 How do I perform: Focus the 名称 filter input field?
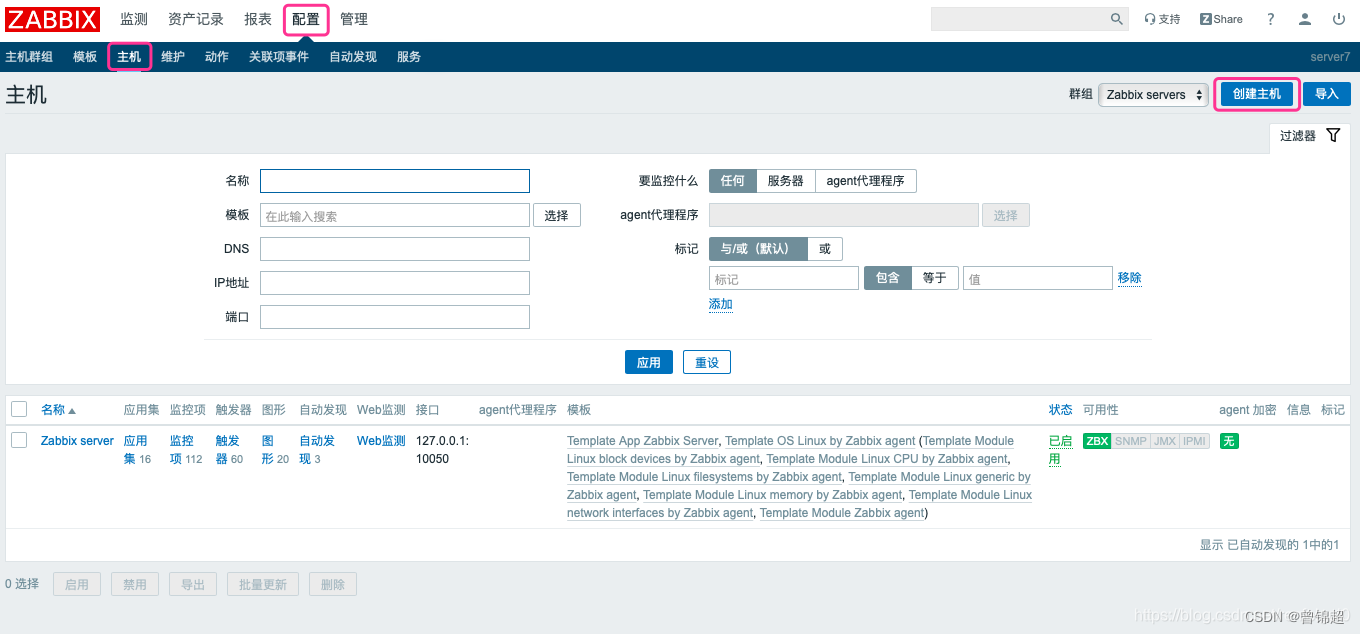(395, 181)
